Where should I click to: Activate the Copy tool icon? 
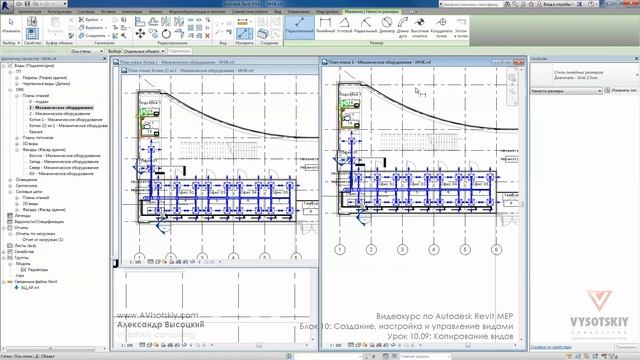(153, 33)
